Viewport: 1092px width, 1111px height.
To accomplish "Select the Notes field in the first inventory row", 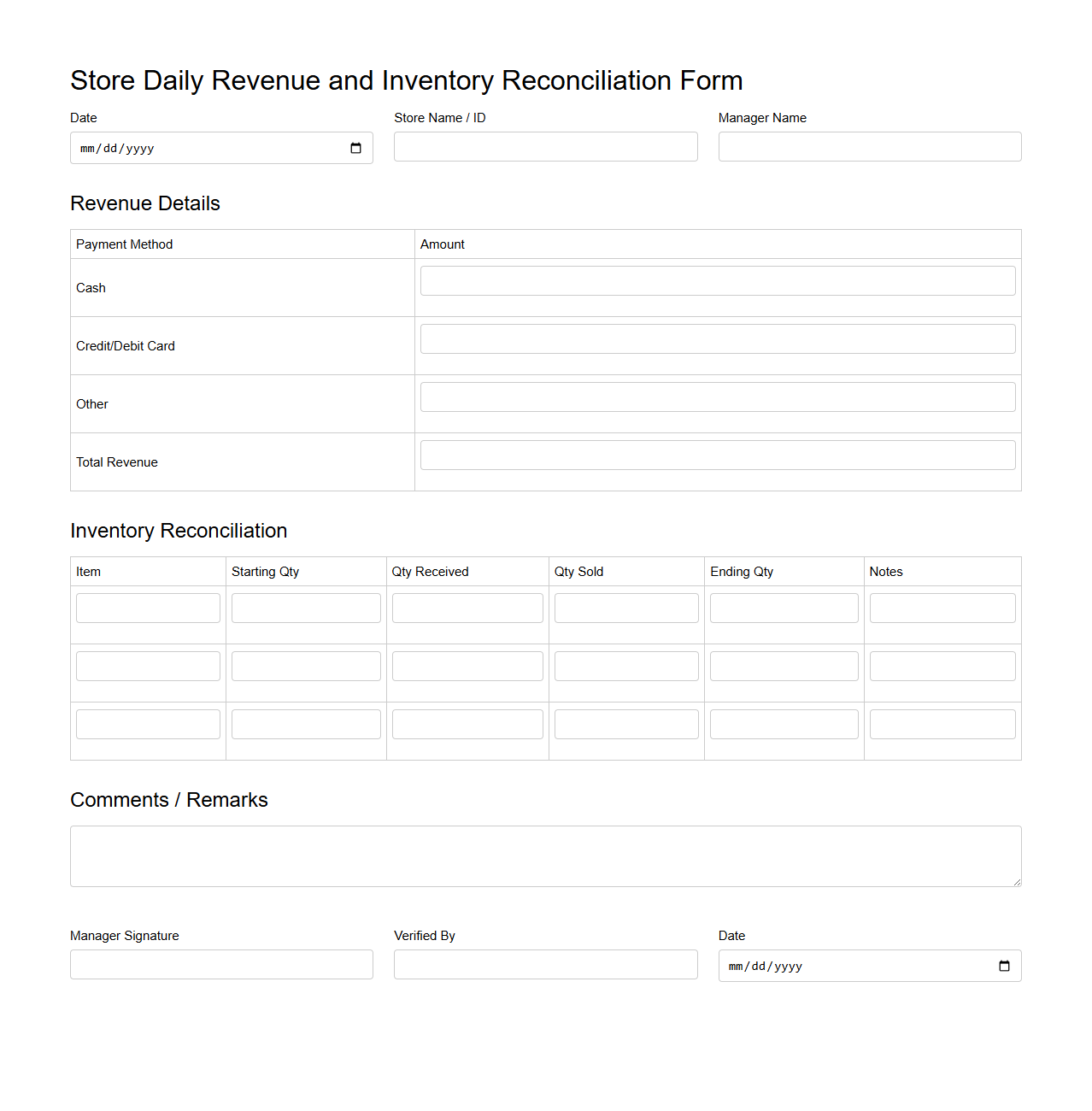I will [942, 608].
